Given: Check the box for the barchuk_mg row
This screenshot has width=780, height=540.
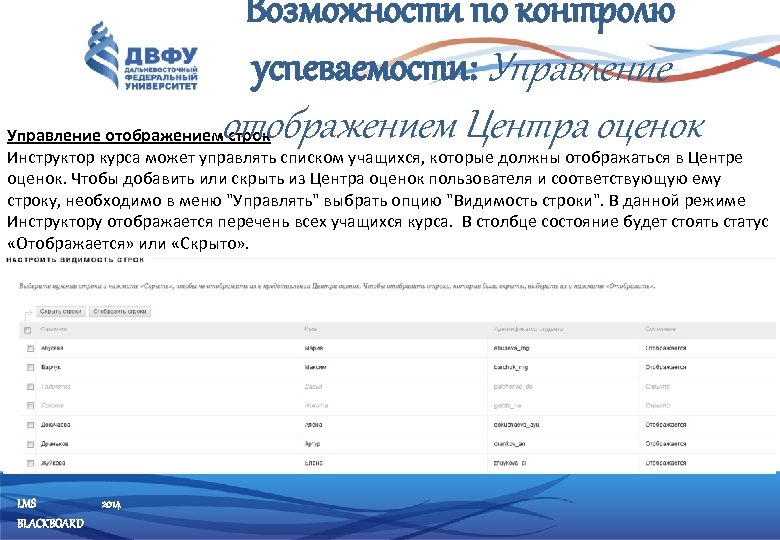Looking at the screenshot, I should [x=30, y=367].
